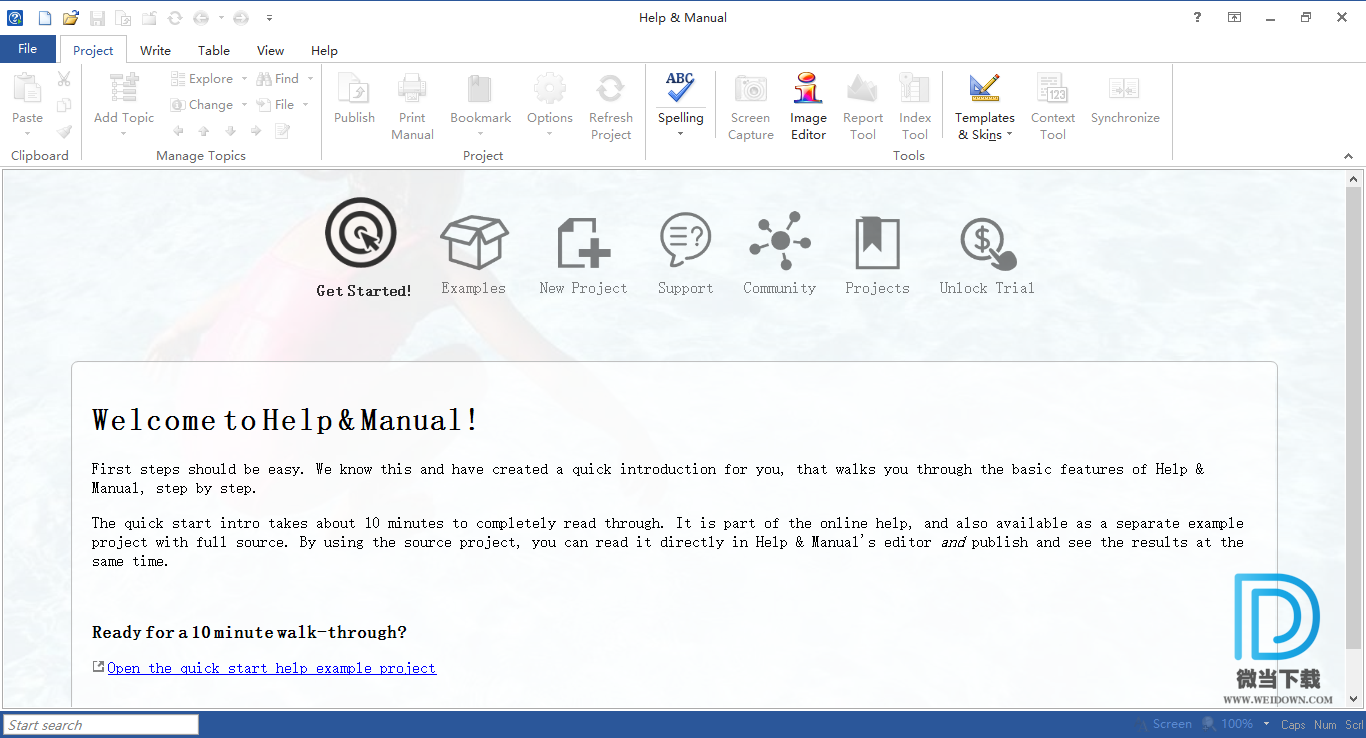Click the question mark help icon in title bar
Viewport: 1366px width, 738px height.
pyautogui.click(x=1197, y=17)
